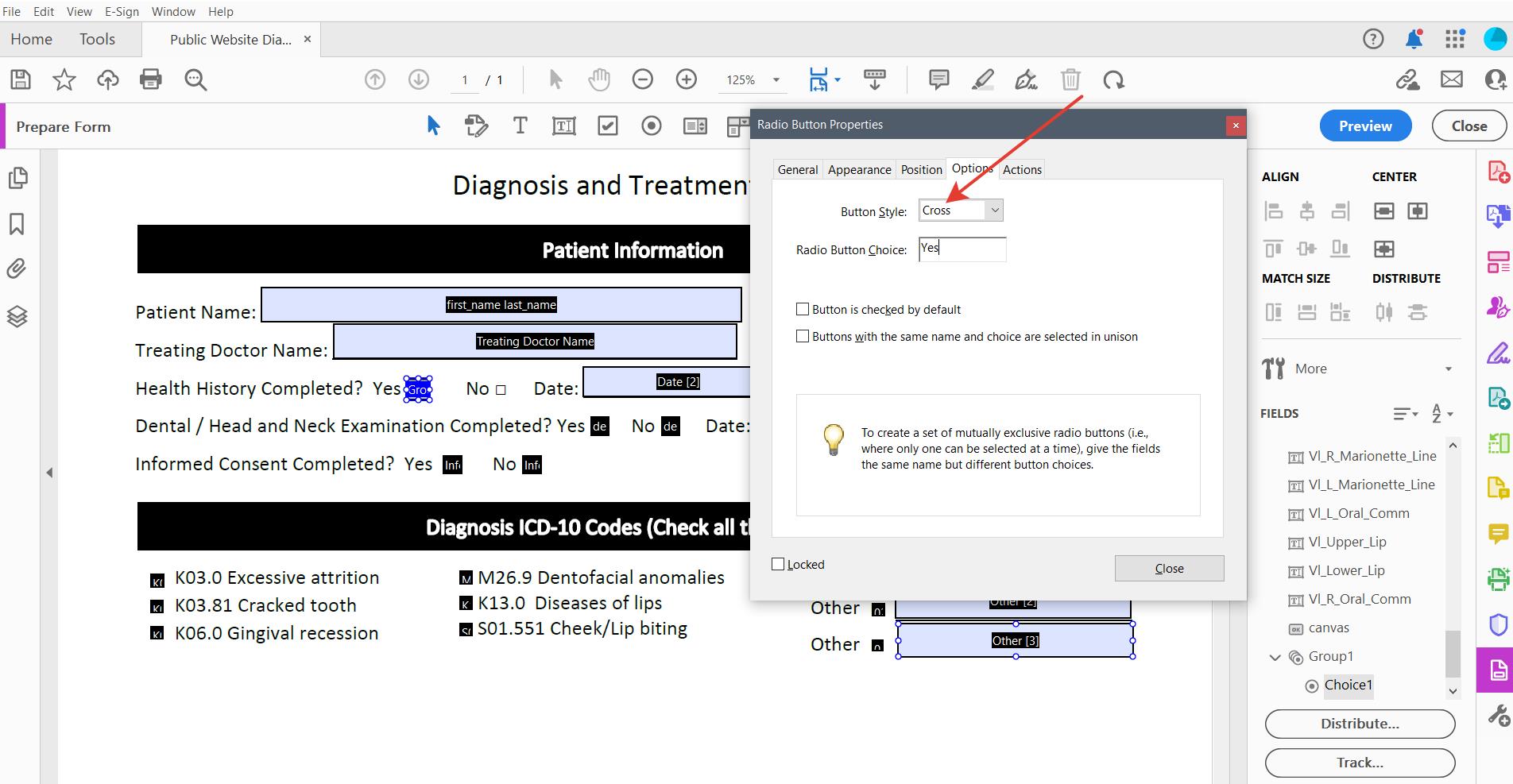Image resolution: width=1513 pixels, height=784 pixels.
Task: Toggle Buttons selected in unison checkbox
Action: [x=803, y=336]
